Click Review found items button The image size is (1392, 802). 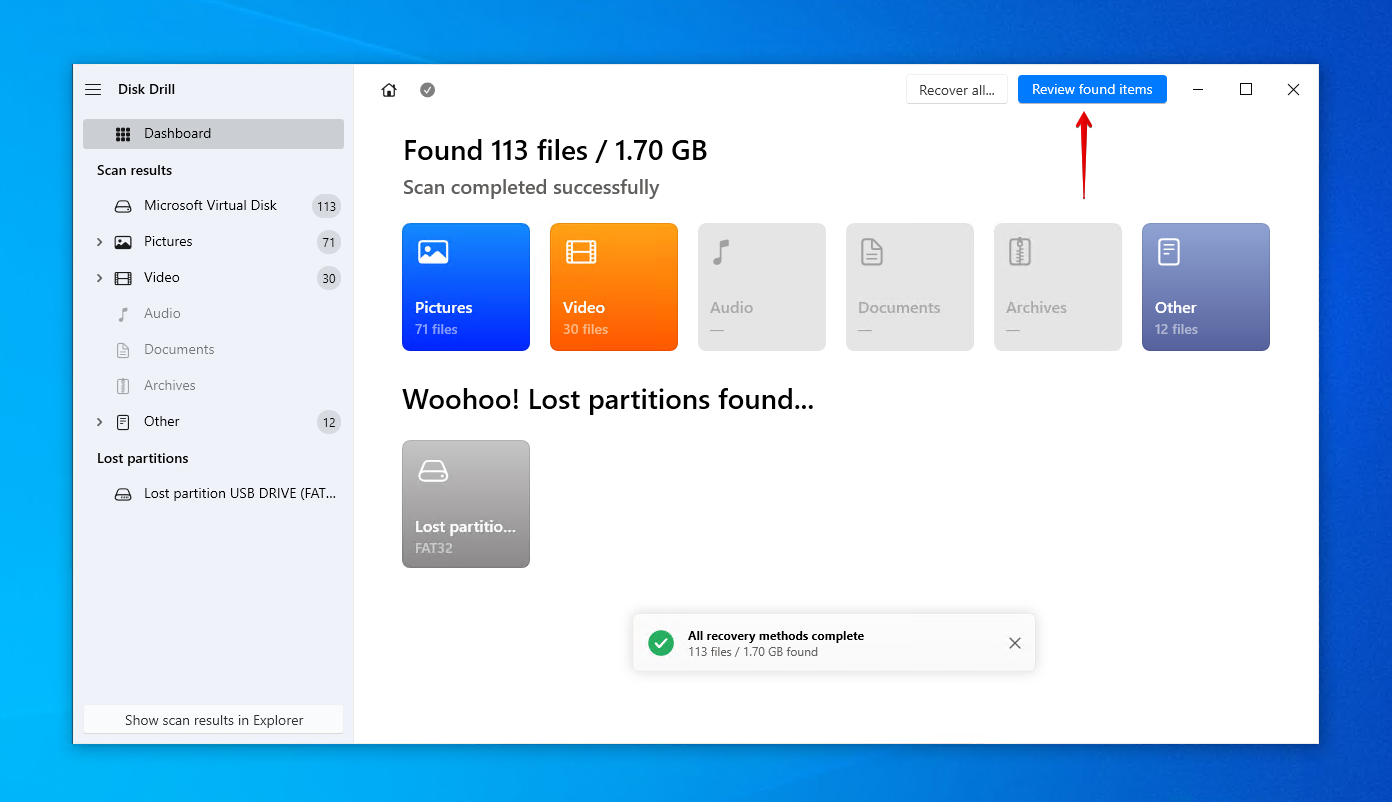point(1092,89)
